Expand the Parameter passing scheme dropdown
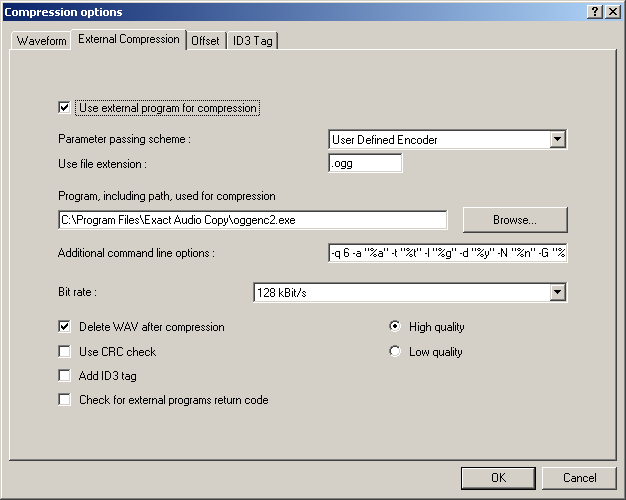The width and height of the screenshot is (626, 500). [558, 140]
